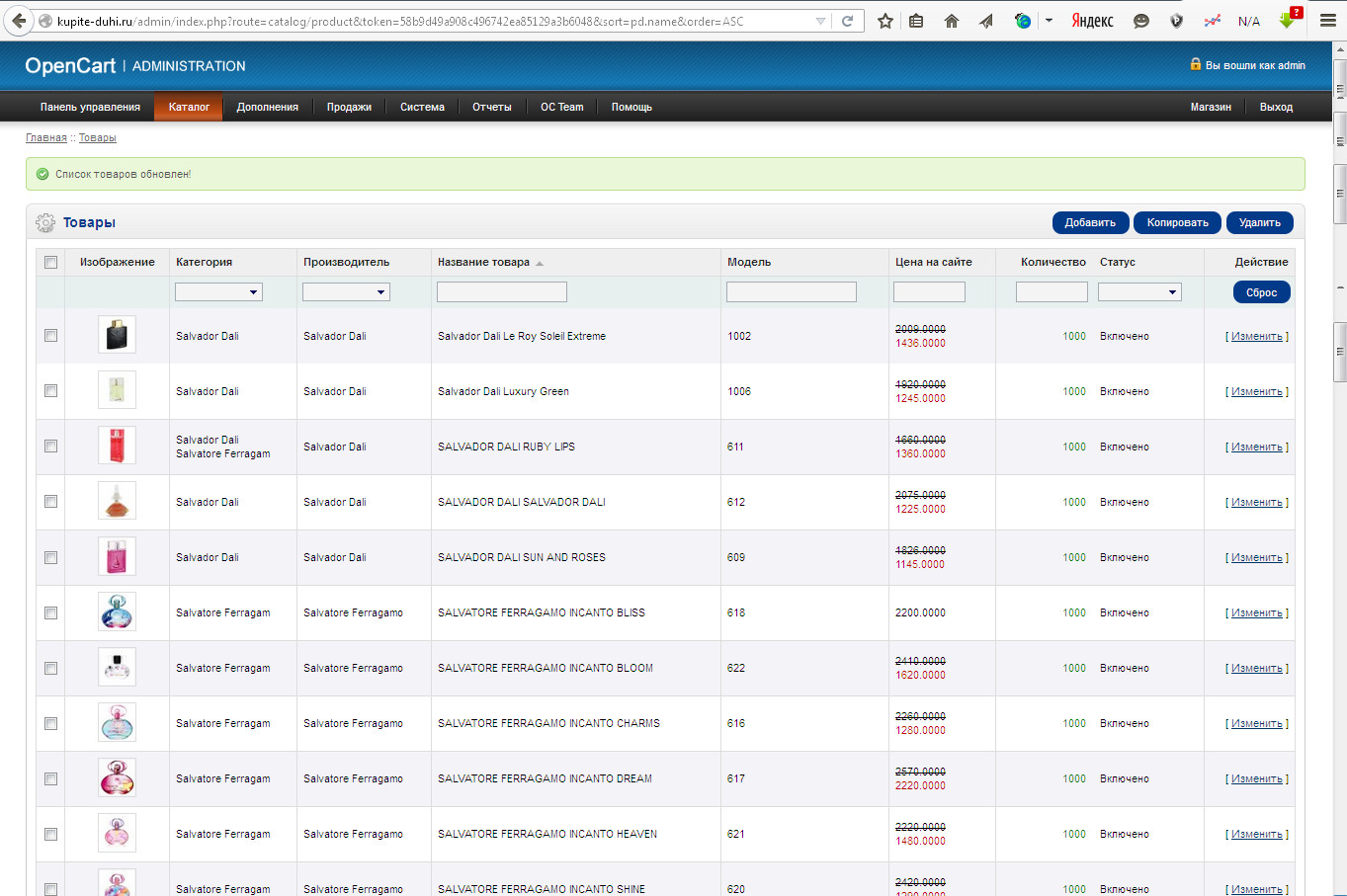Screen dimensions: 1347x896
Task: Sort by the Цена на сайте column header
Action: 934,262
